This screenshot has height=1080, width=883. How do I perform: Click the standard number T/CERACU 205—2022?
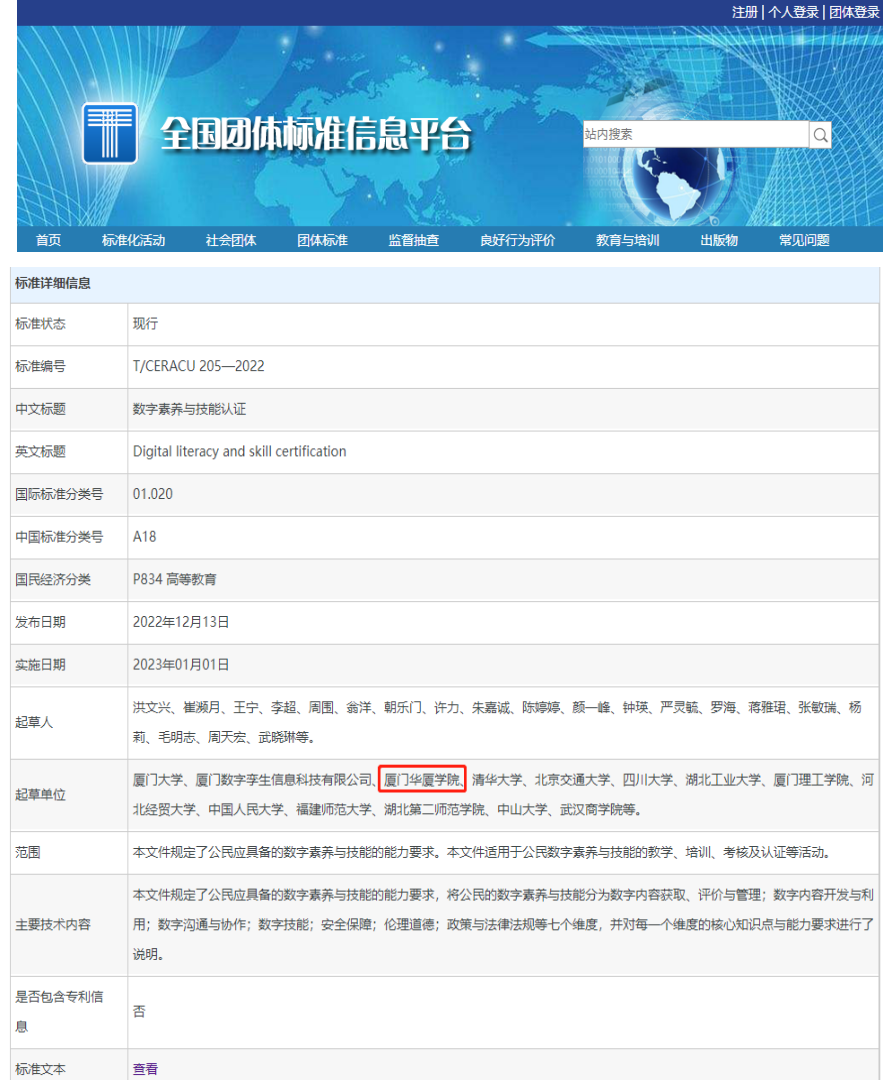point(198,366)
